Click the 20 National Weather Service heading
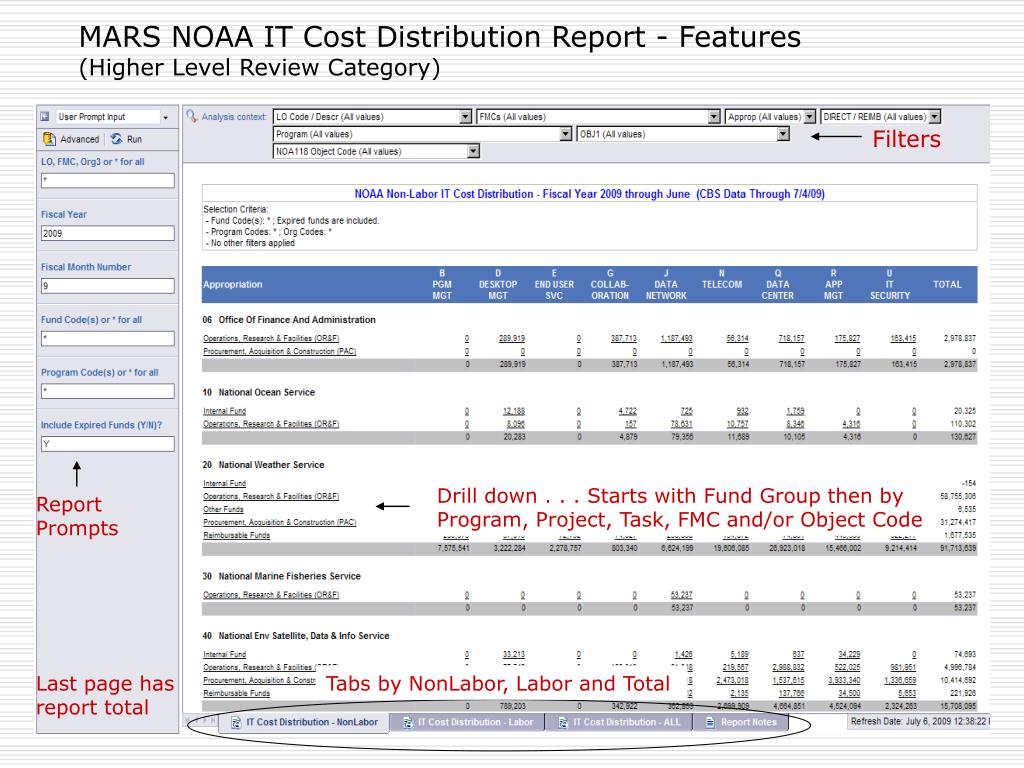Screen dimensions: 1024x768 [263, 465]
